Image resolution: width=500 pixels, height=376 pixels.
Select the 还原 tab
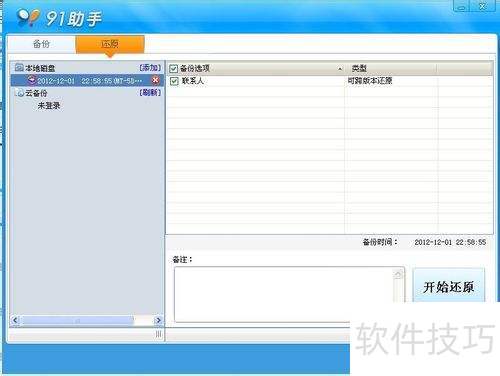coord(110,44)
